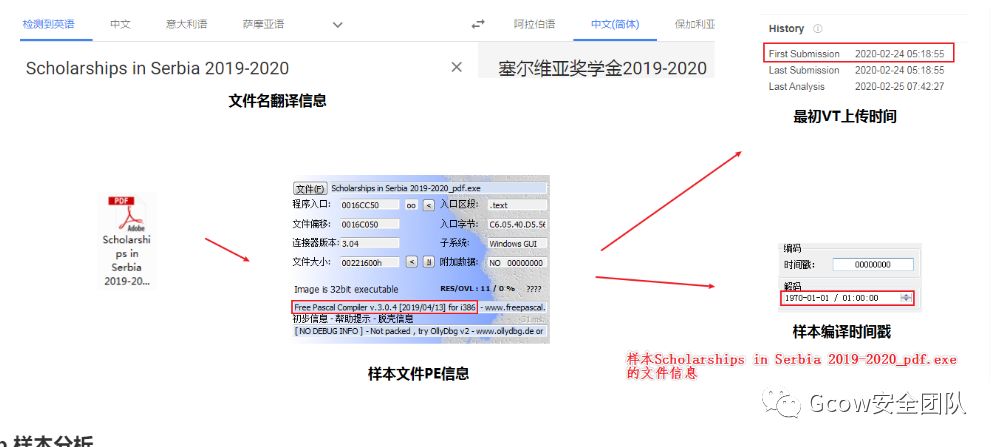Click the 文件偏移 label
Viewport: 999px width, 447px height.
[312, 224]
